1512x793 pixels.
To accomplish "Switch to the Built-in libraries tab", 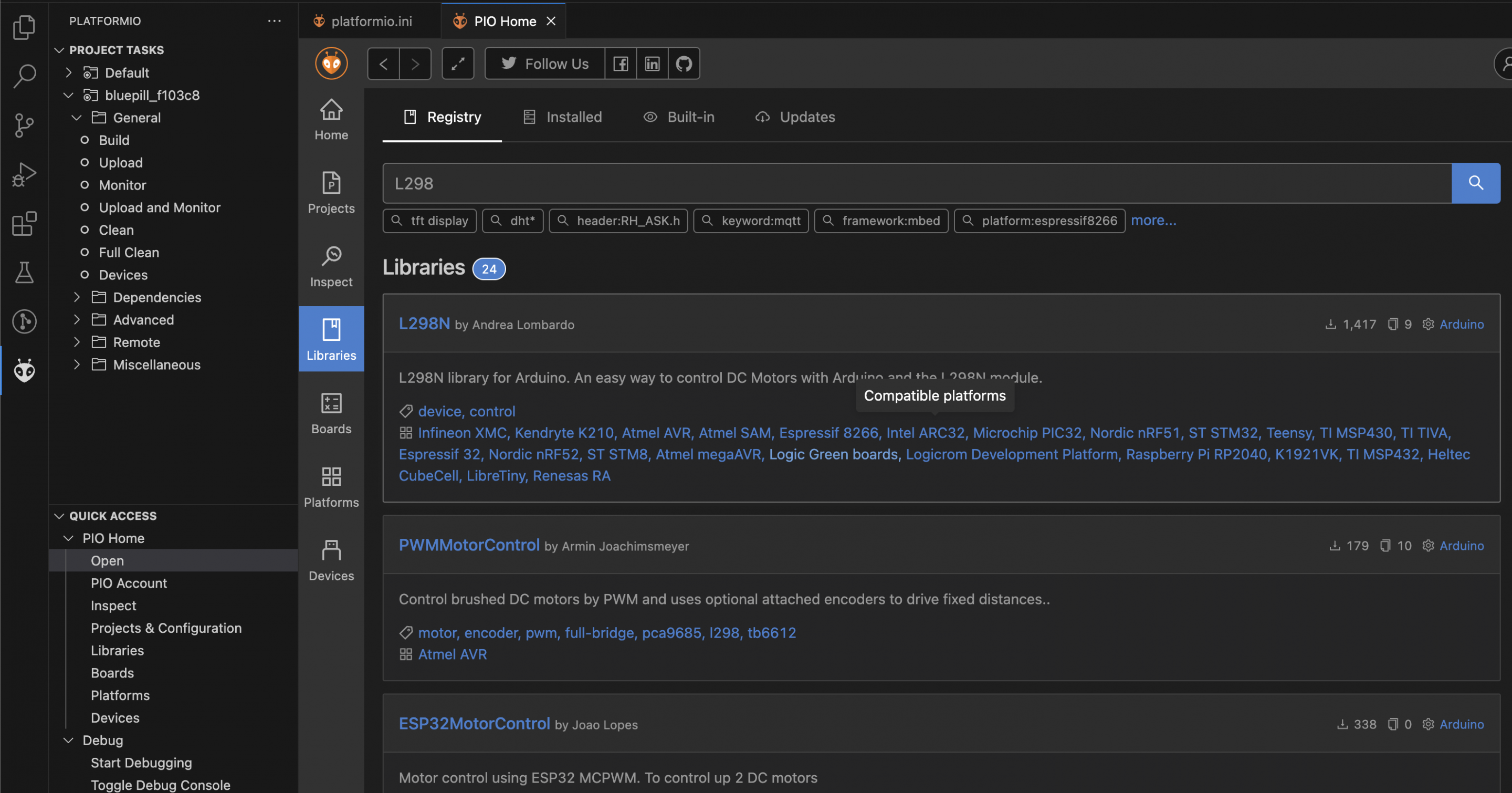I will tap(679, 117).
